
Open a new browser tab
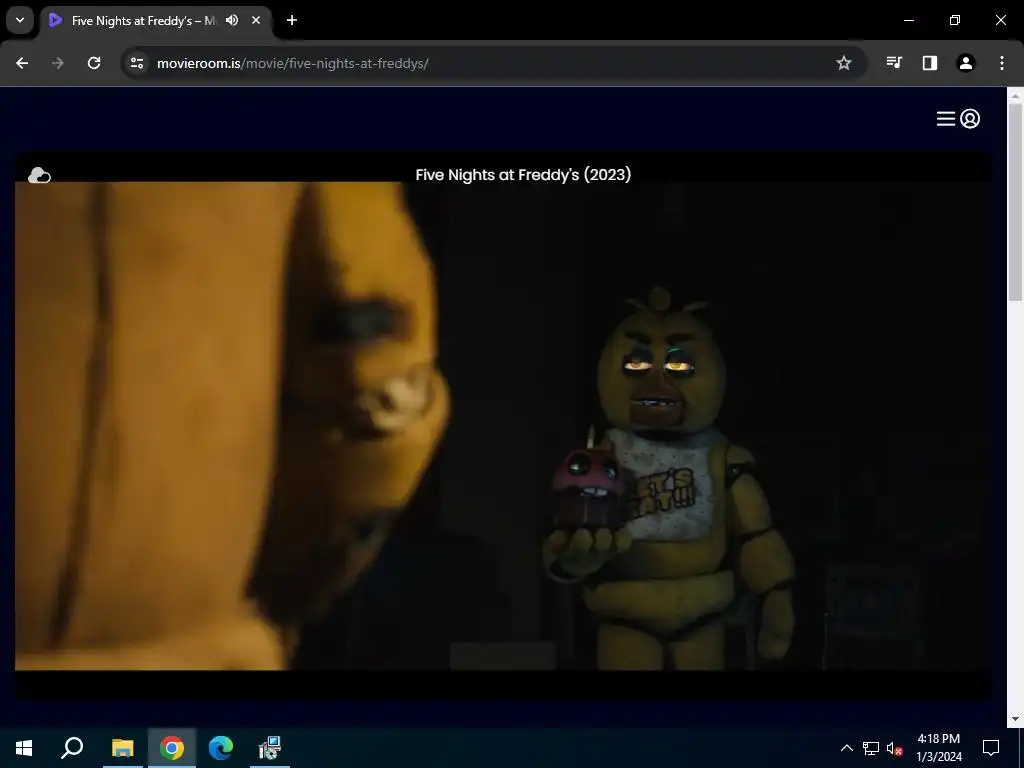(x=292, y=20)
